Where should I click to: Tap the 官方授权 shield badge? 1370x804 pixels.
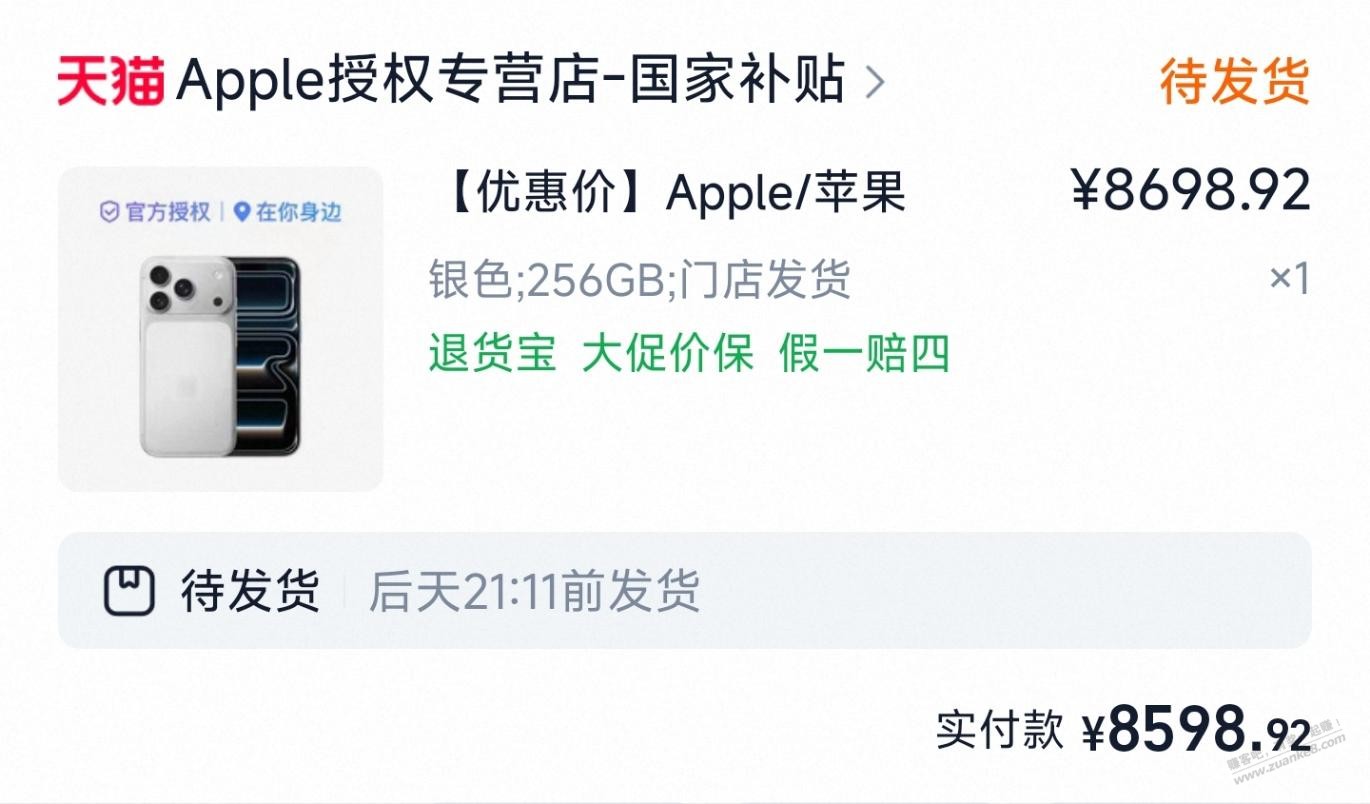(x=155, y=212)
